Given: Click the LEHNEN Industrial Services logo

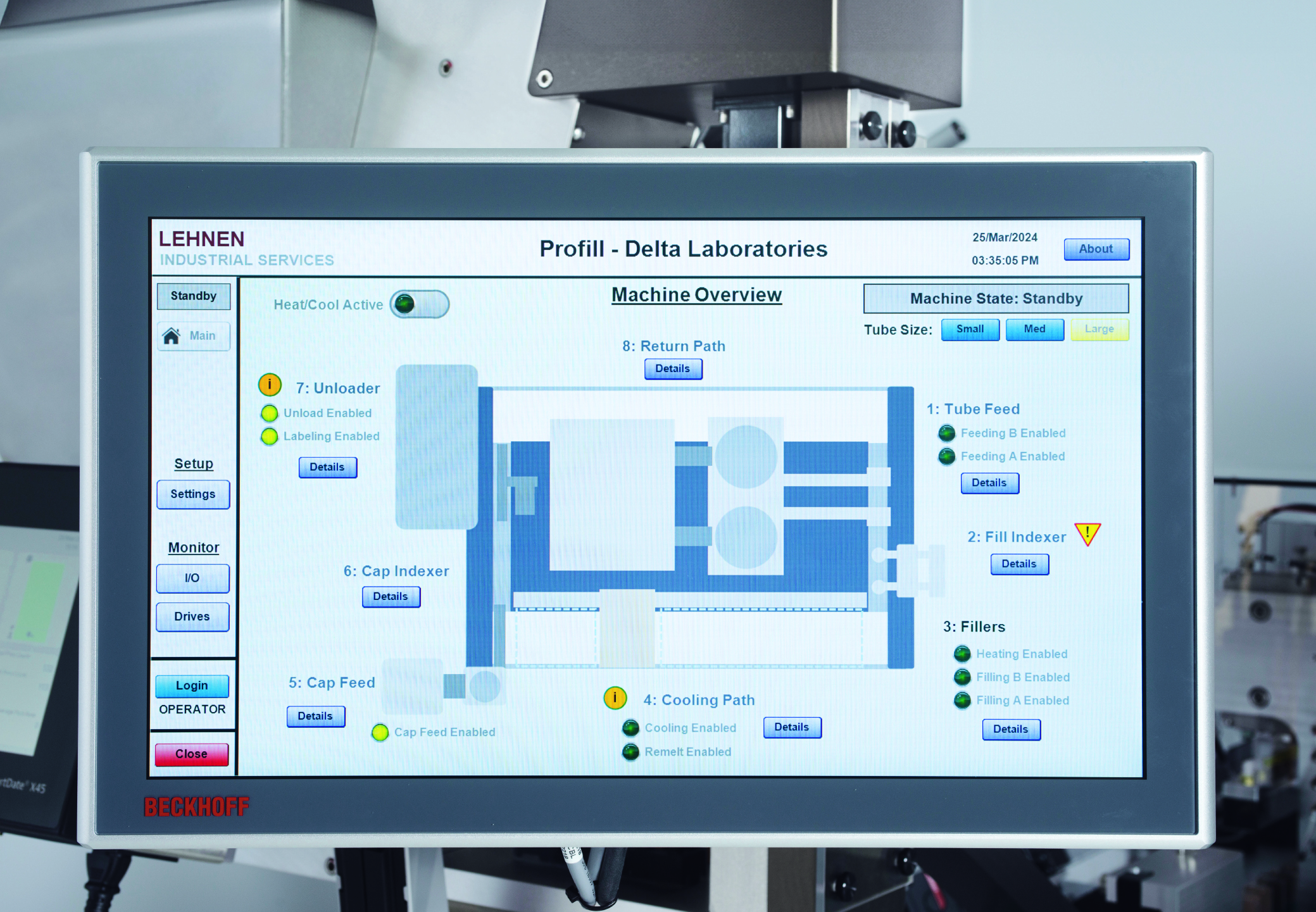Looking at the screenshot, I should point(246,248).
